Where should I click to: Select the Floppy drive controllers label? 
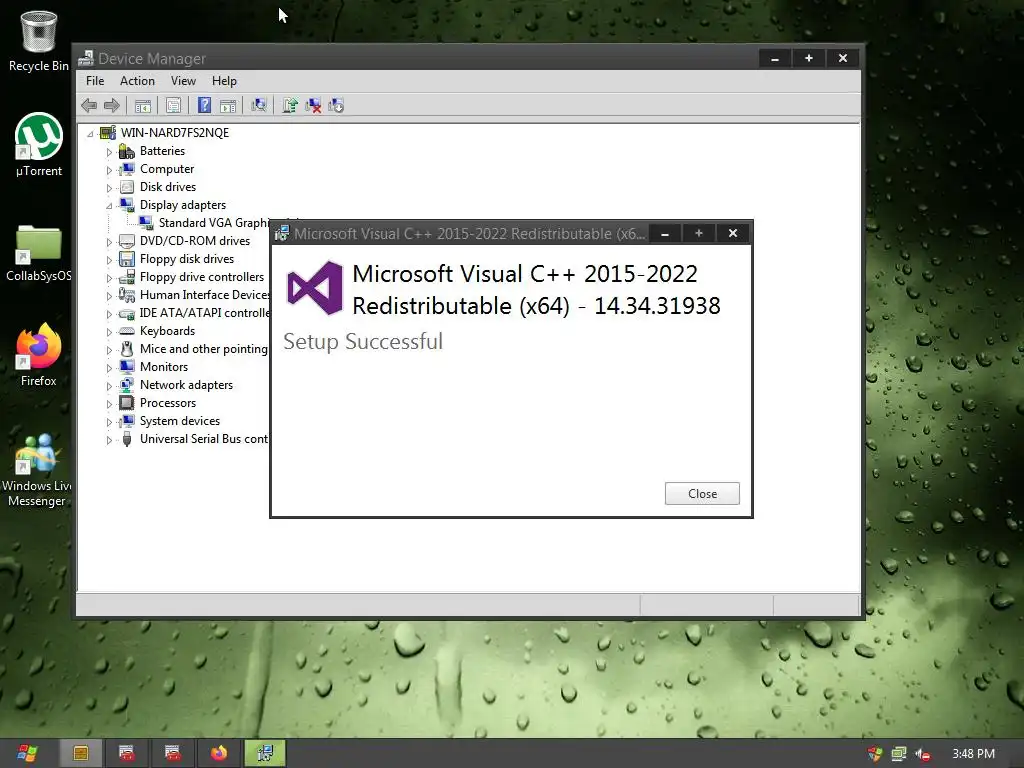[202, 277]
